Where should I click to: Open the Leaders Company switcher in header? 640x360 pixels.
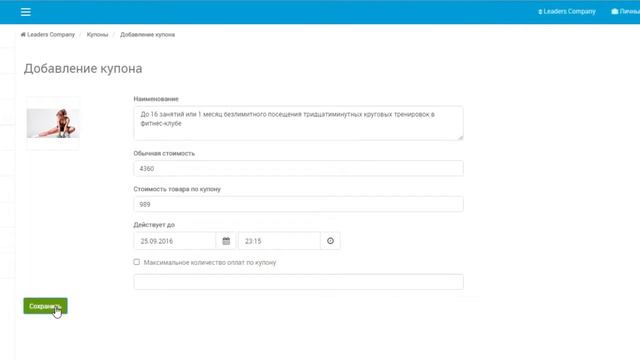(567, 11)
